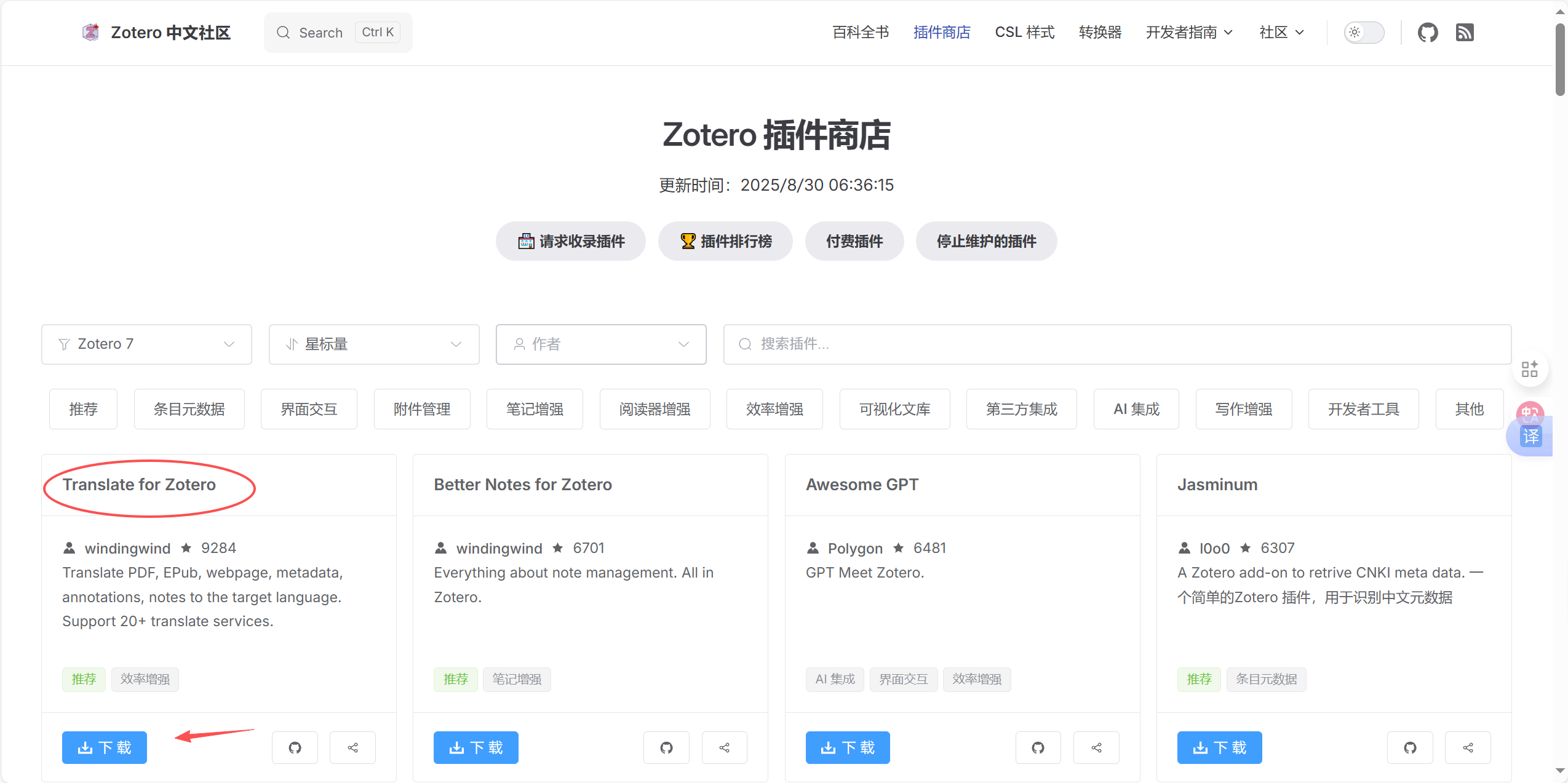Open GitHub page for Awesome GPT
Viewport: 1568px width, 783px height.
tap(1038, 747)
